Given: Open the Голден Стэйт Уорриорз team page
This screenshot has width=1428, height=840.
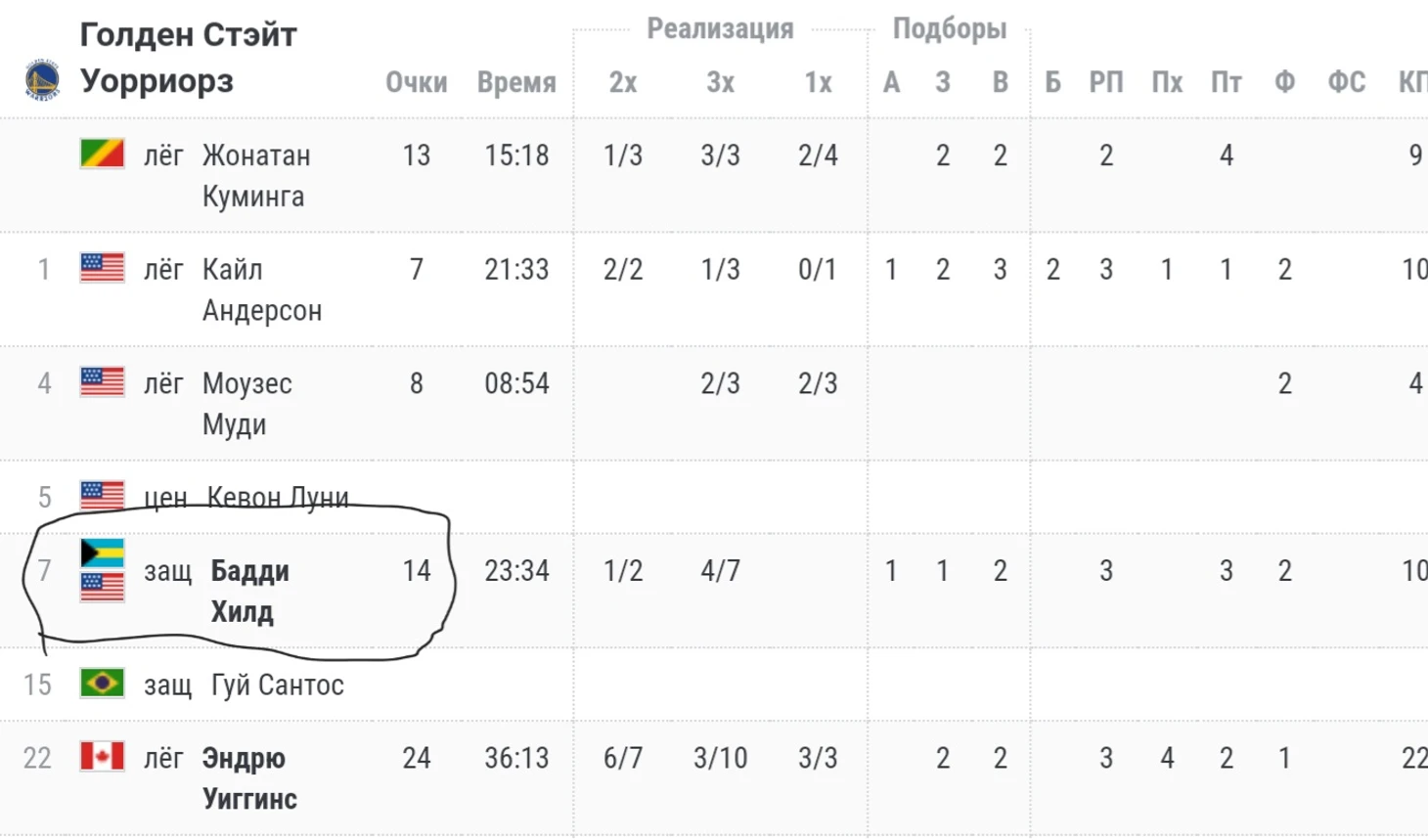Looking at the screenshot, I should pyautogui.click(x=187, y=58).
